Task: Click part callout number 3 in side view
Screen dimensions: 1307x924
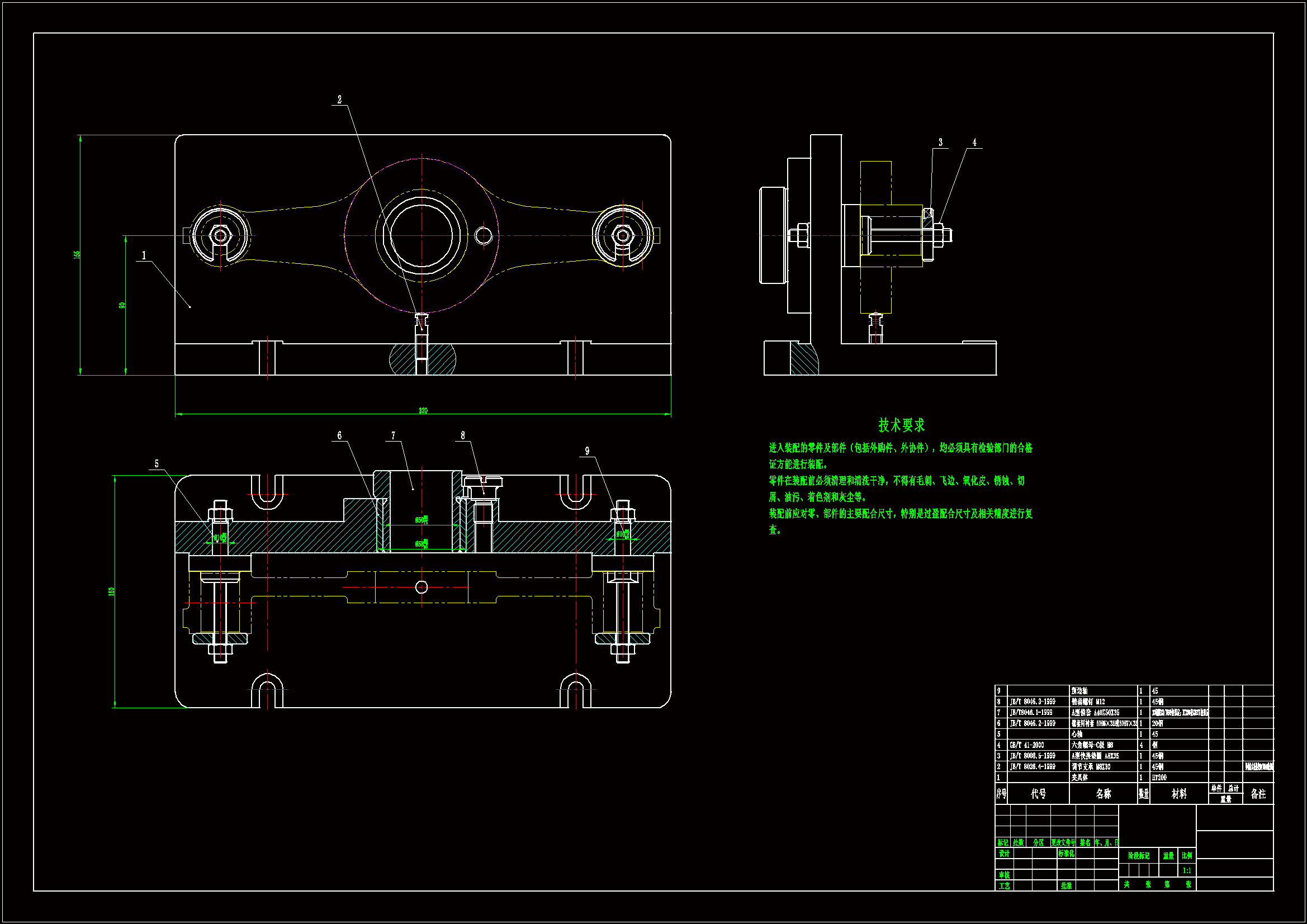Action: click(x=940, y=143)
